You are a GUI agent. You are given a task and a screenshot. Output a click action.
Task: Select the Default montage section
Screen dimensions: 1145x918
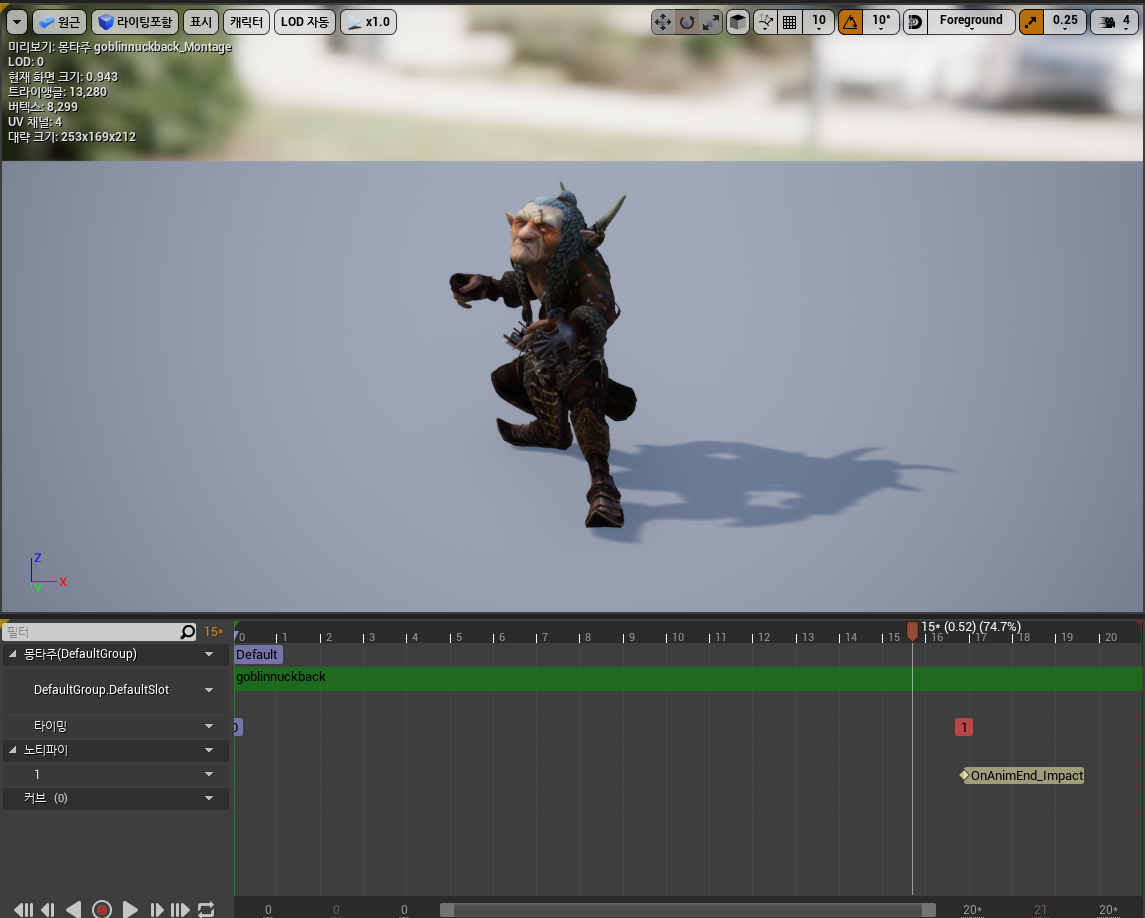257,654
